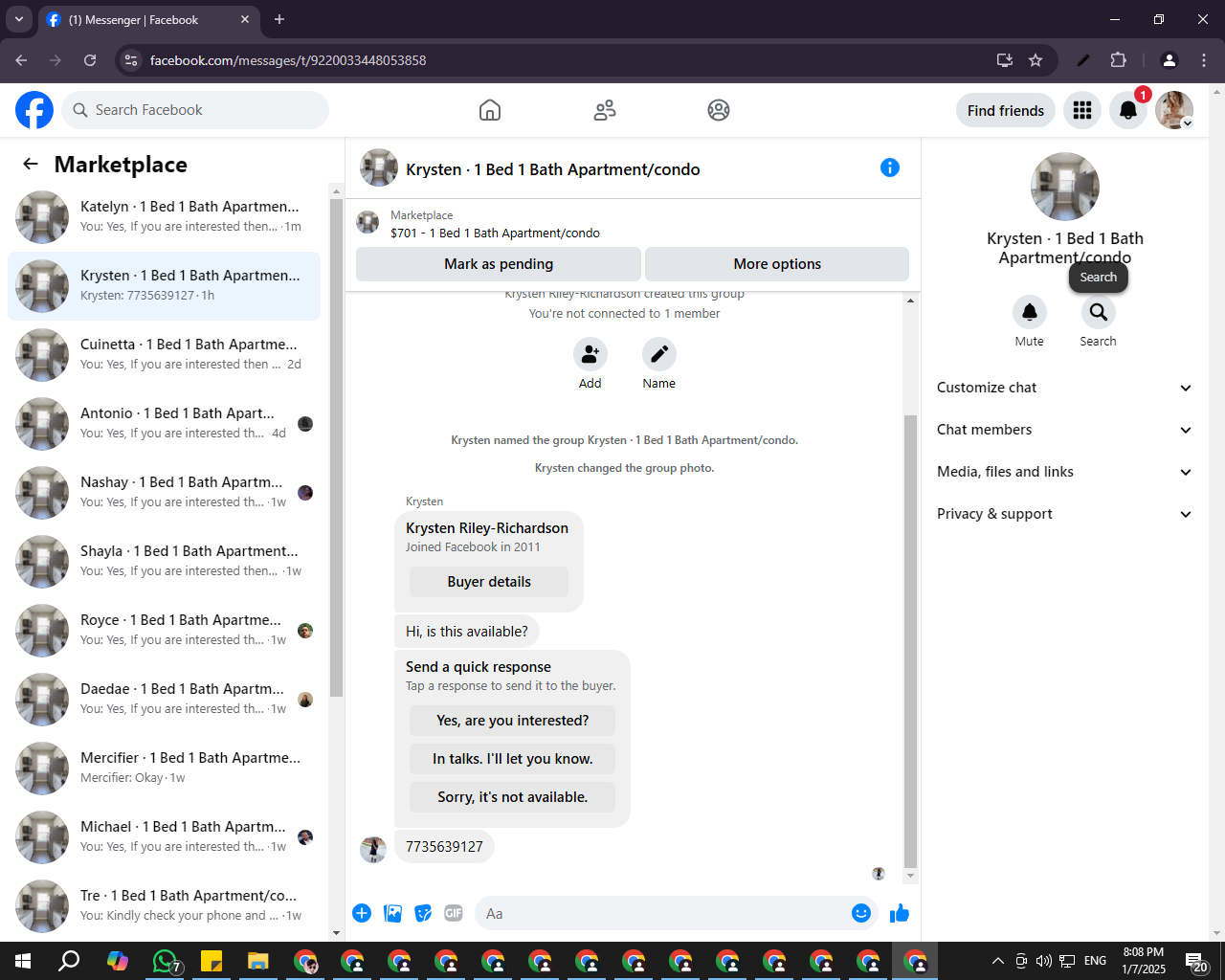Viewport: 1225px width, 980px height.
Task: Expand Media, files and links section
Action: click(1064, 472)
